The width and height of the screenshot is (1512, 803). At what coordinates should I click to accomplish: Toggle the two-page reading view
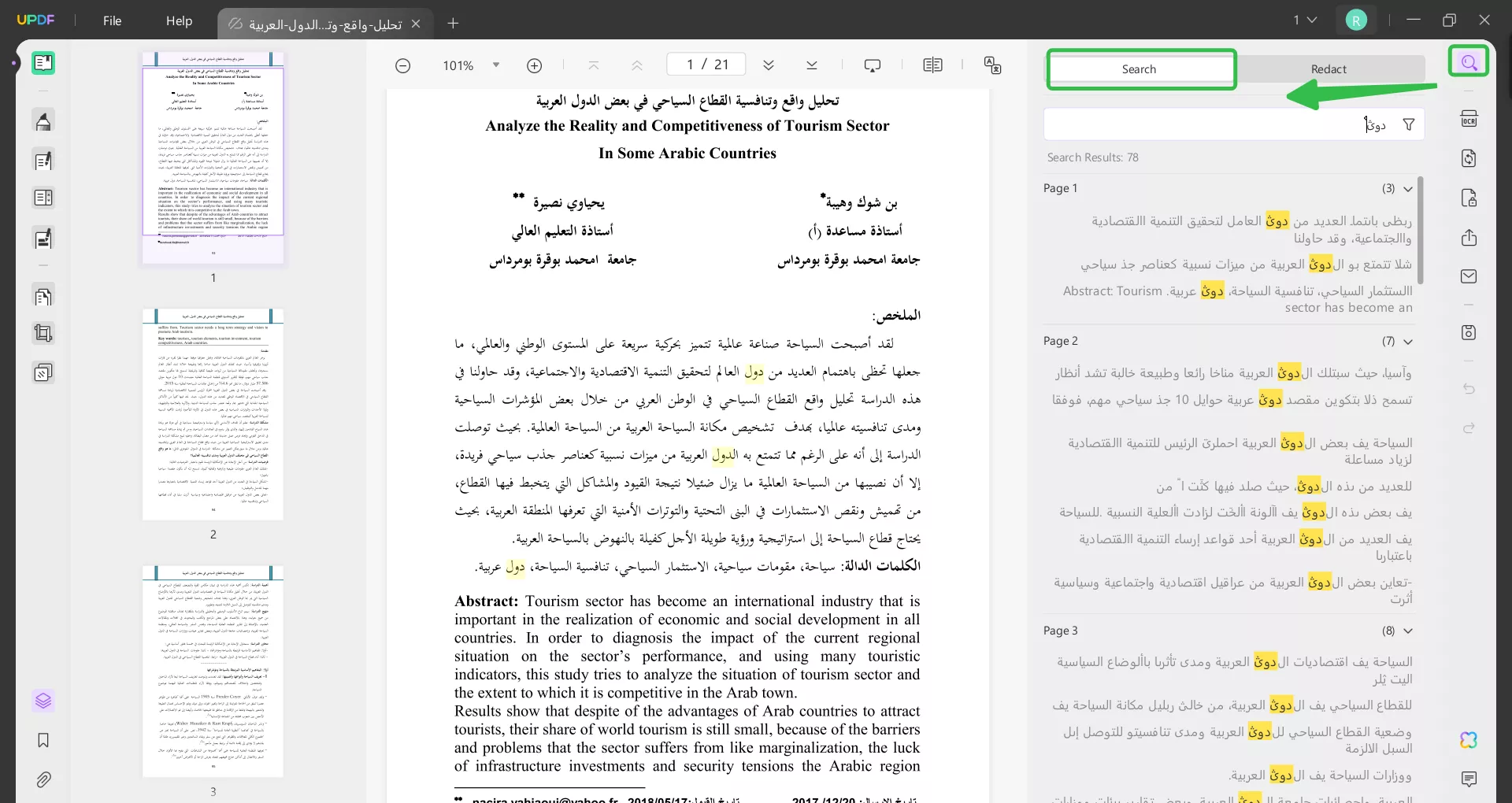pos(934,65)
